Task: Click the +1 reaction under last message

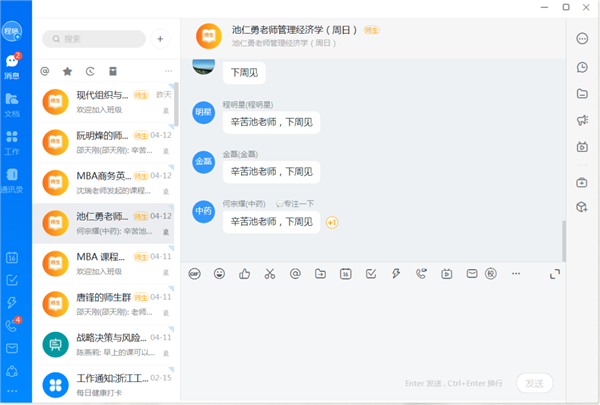Action: [332, 222]
